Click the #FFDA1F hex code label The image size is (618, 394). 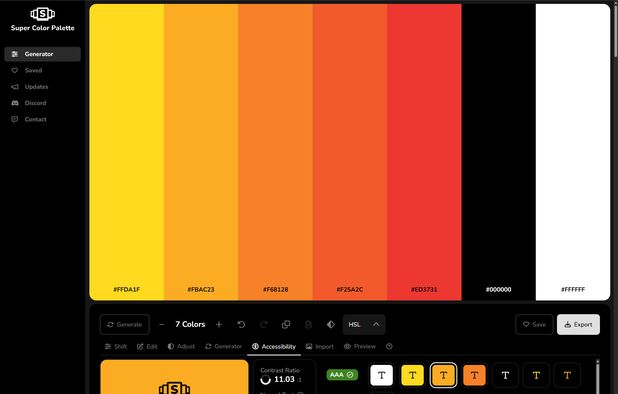(127, 289)
